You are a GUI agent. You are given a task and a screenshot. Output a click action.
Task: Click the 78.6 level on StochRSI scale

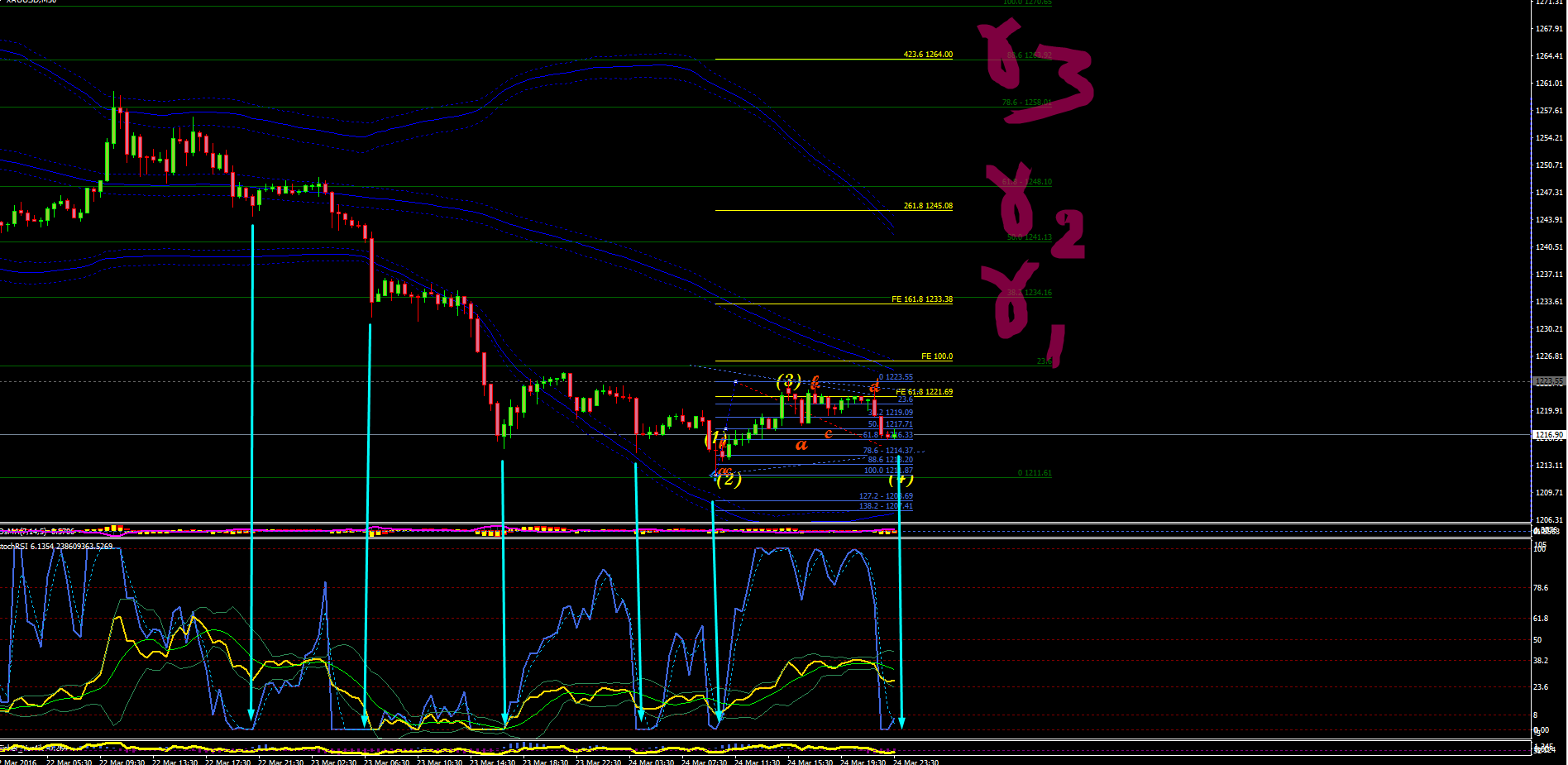(1541, 588)
